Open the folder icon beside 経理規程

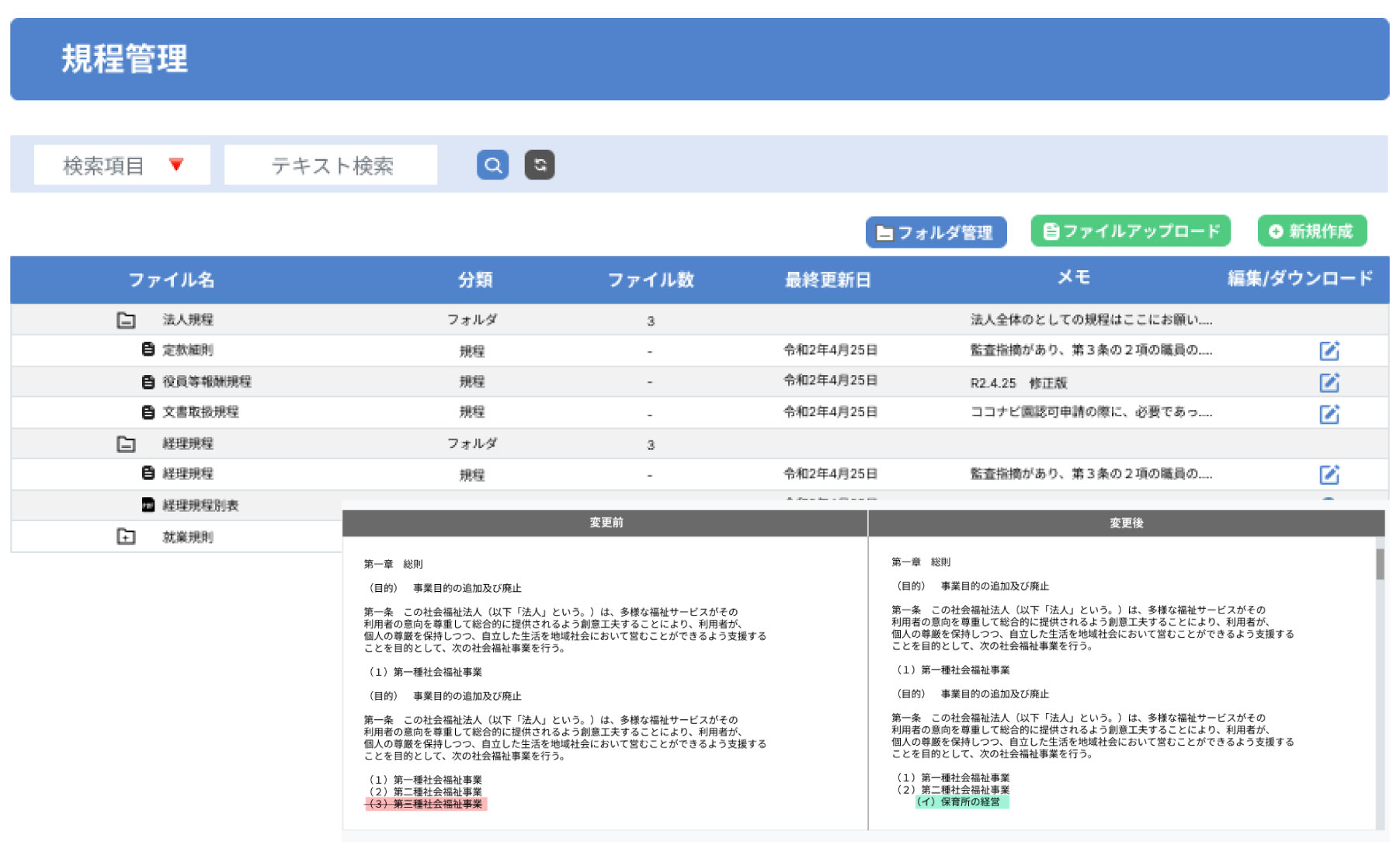coord(126,443)
